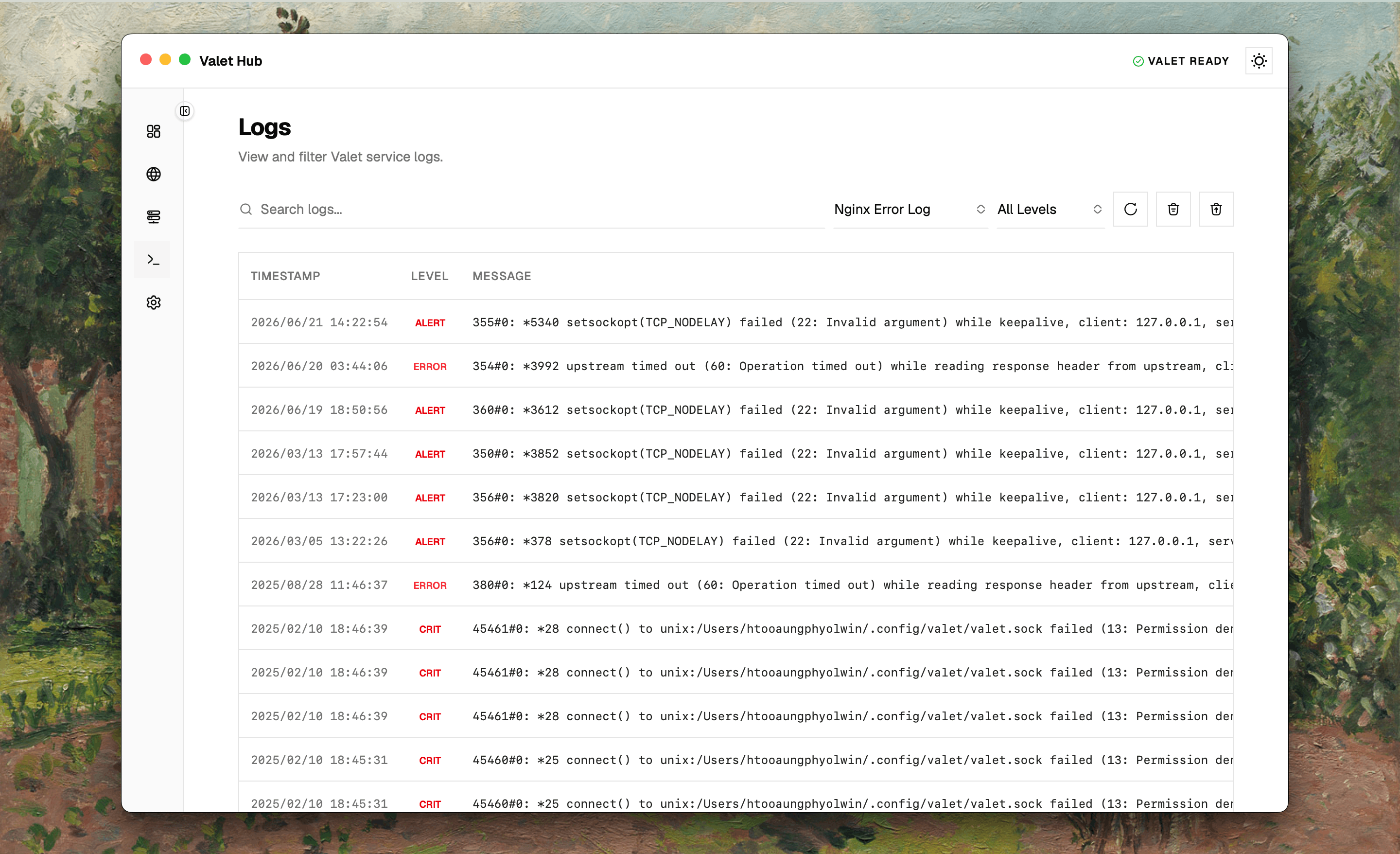The image size is (1400, 854).
Task: Select message starting 380#0: *124 upstream timed out
Action: [852, 585]
